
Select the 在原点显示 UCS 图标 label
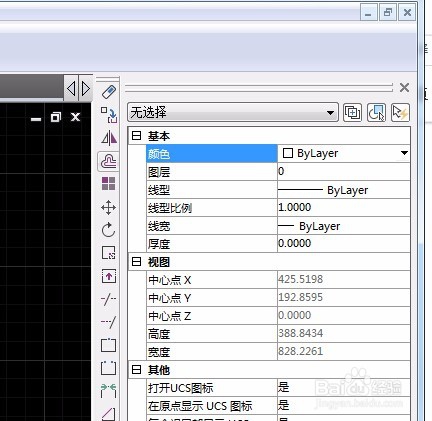pyautogui.click(x=200, y=406)
